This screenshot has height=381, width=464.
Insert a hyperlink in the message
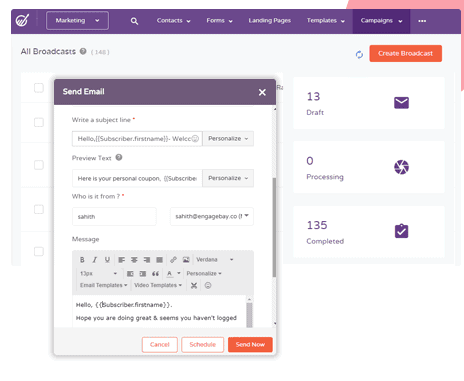(173, 260)
